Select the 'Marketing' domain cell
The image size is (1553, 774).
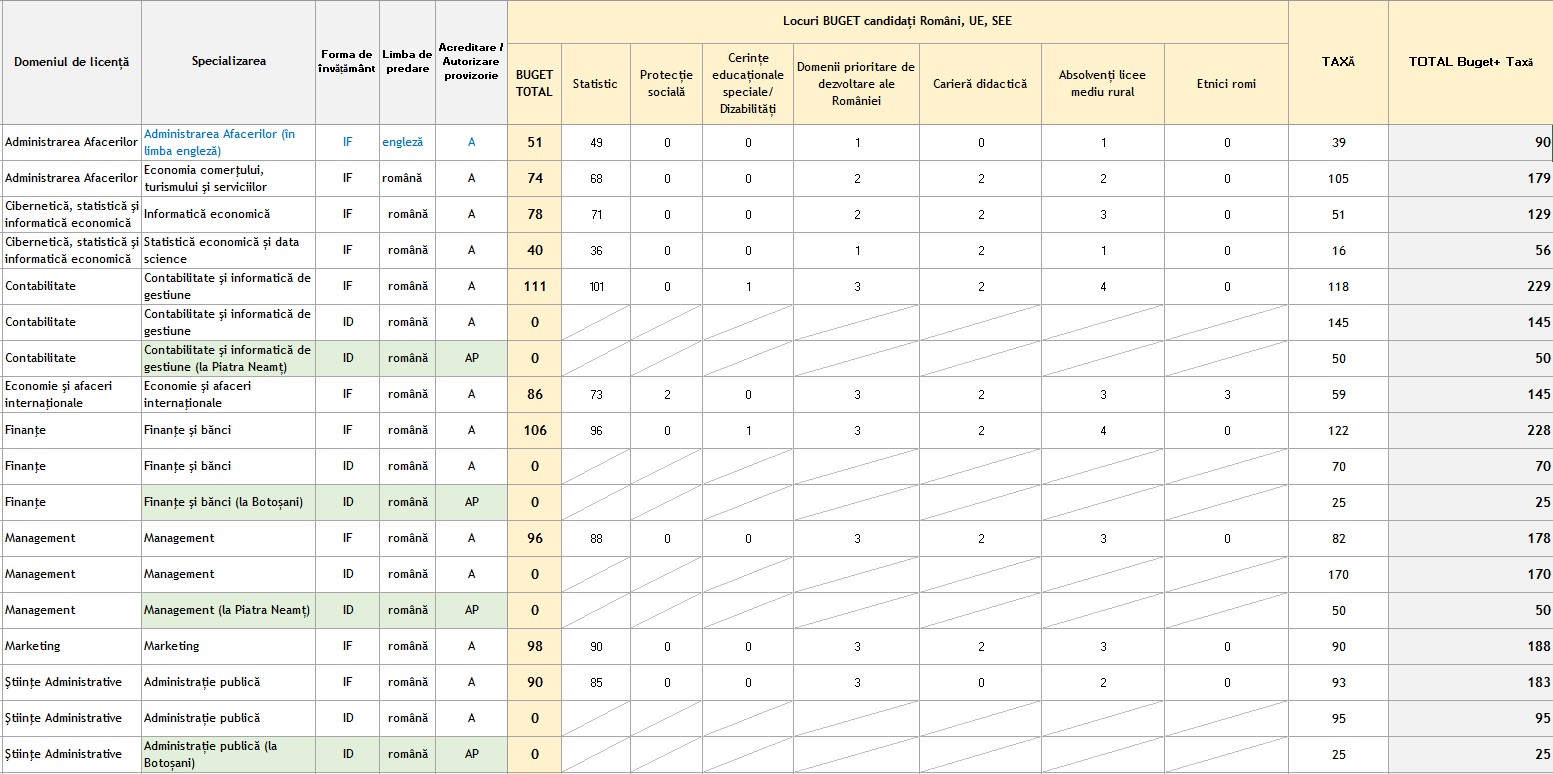click(71, 646)
